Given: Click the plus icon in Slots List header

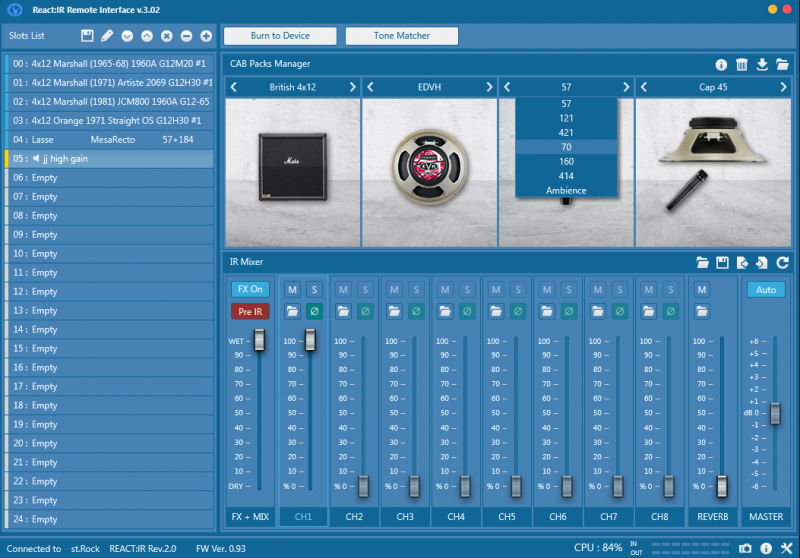Looking at the screenshot, I should click(x=206, y=36).
